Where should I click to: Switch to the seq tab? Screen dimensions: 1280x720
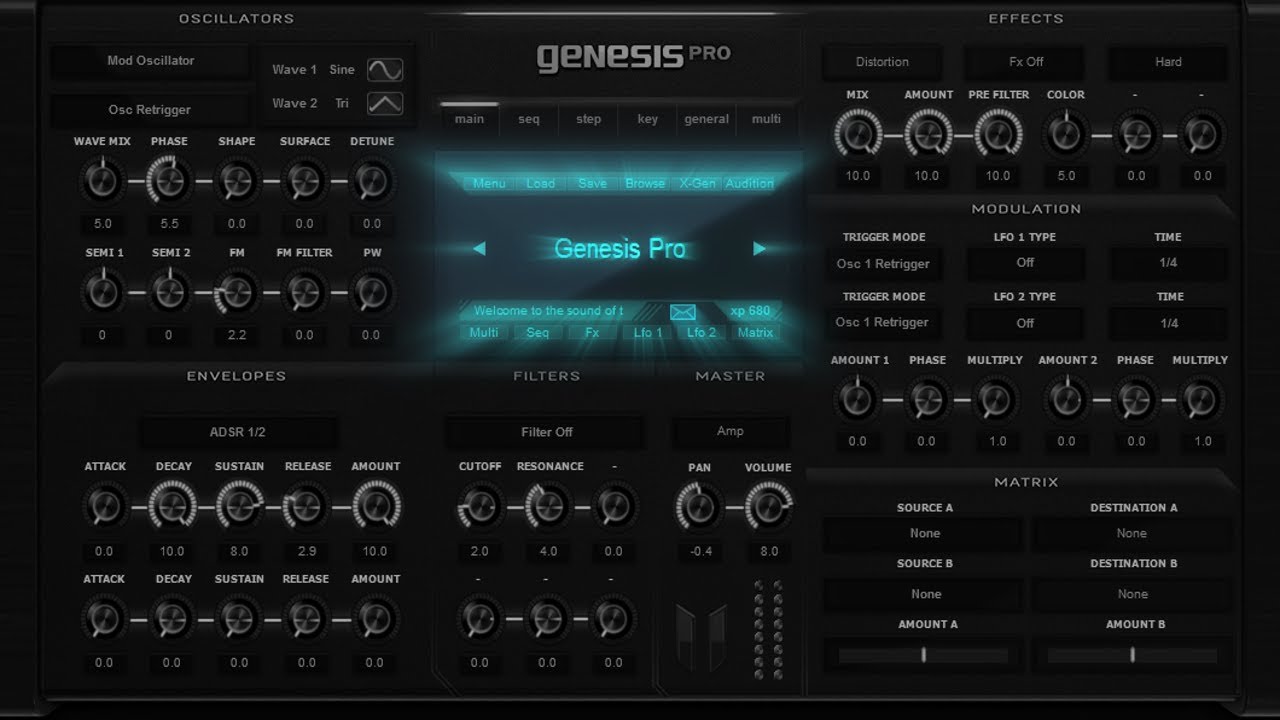click(x=529, y=119)
